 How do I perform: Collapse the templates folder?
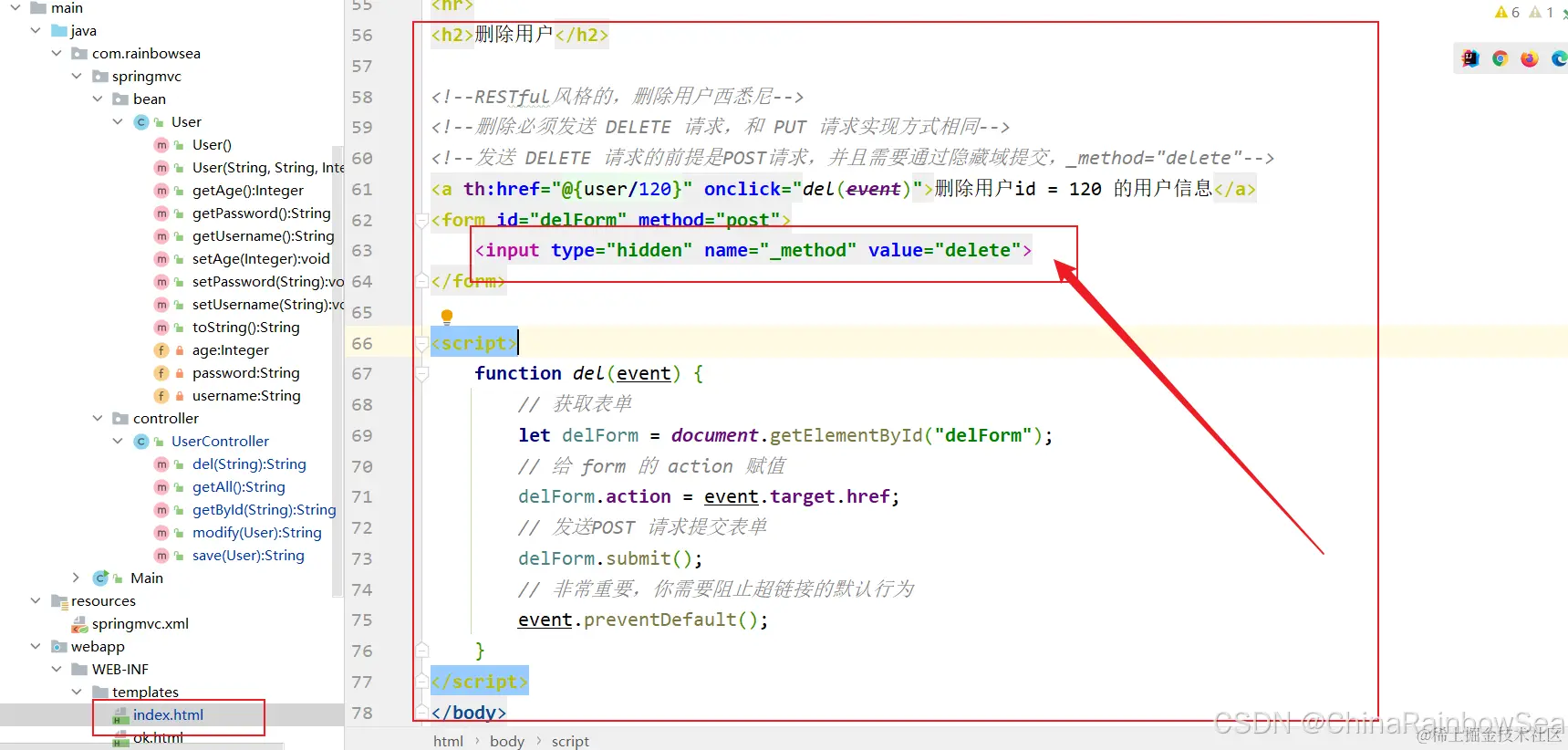(x=77, y=692)
